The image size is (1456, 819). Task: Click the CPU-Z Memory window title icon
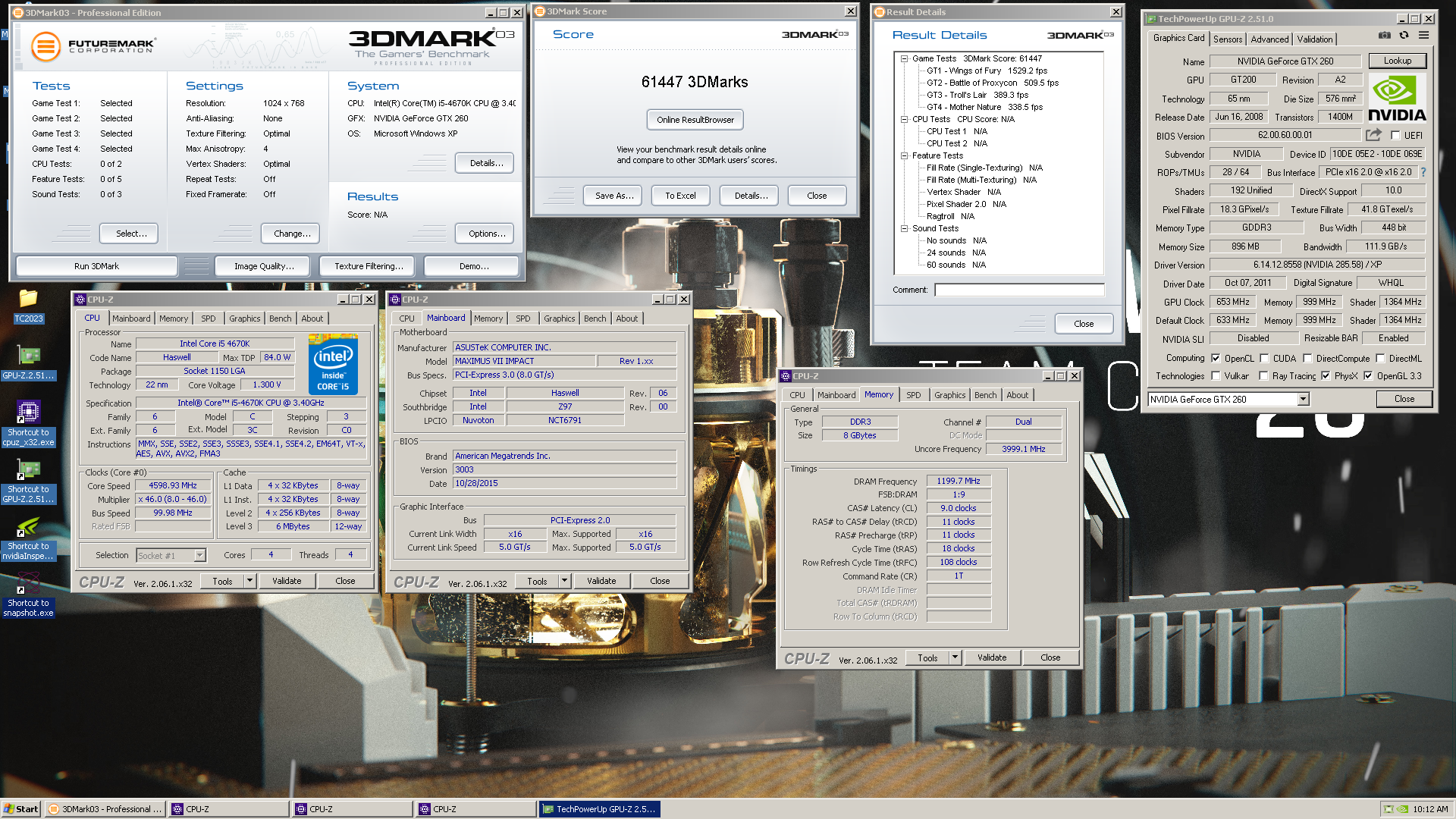coord(786,376)
